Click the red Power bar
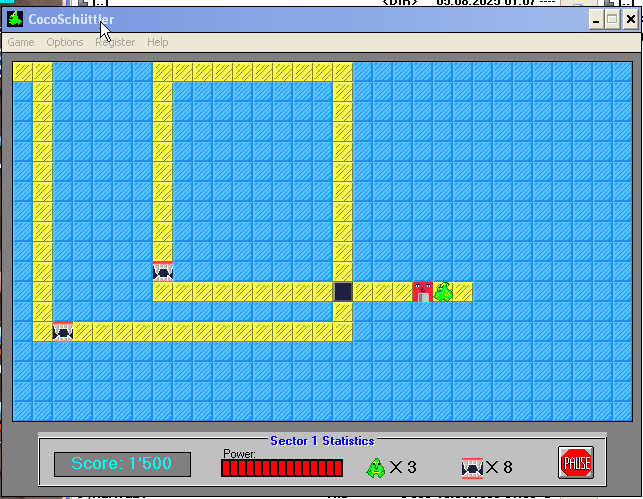 [282, 468]
